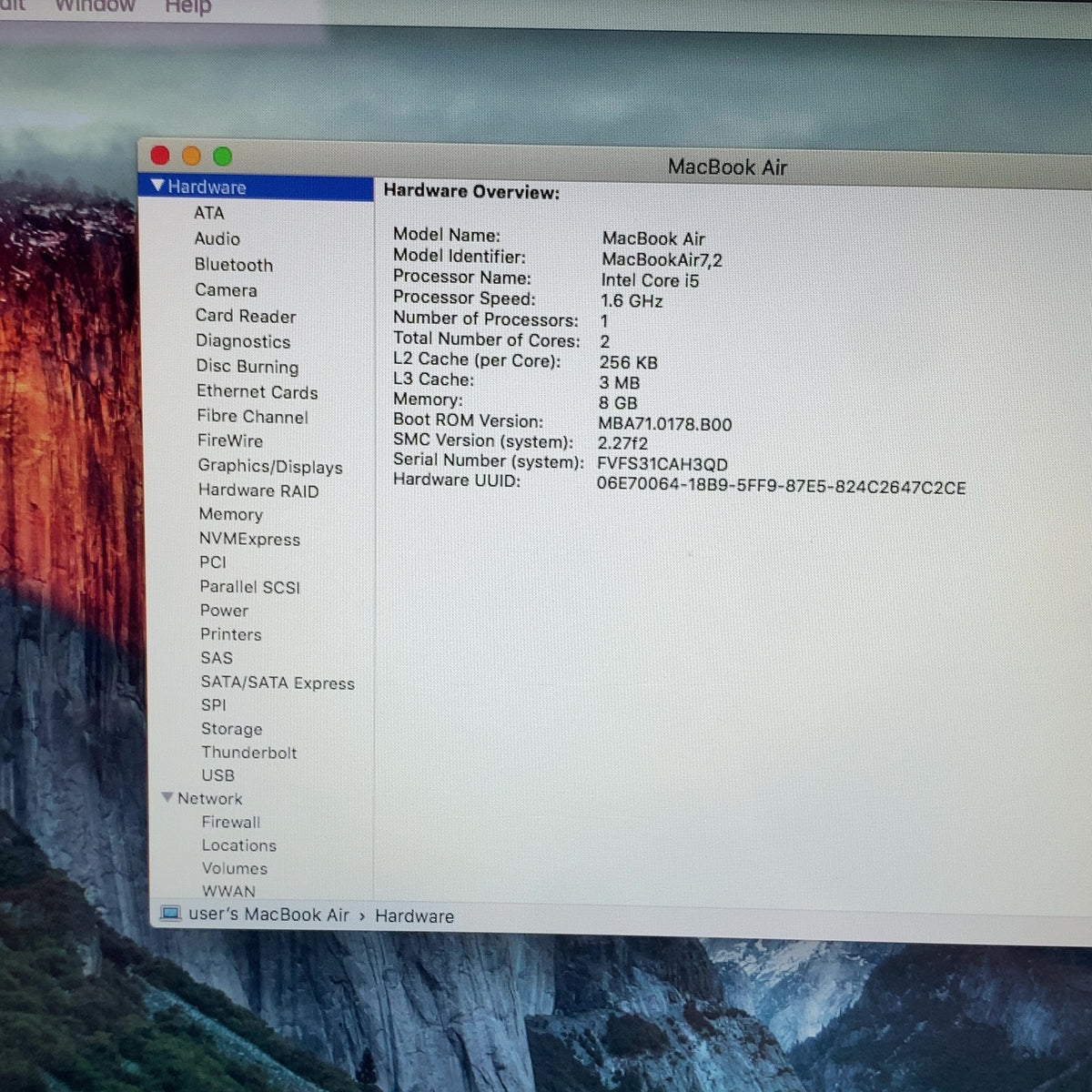
Task: Click the FVFS31CAH3QD serial number
Action: 662,464
